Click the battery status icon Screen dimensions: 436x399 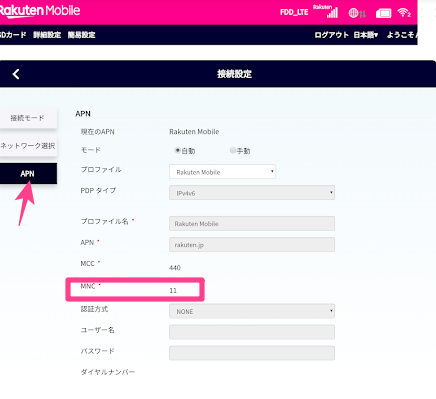point(383,13)
